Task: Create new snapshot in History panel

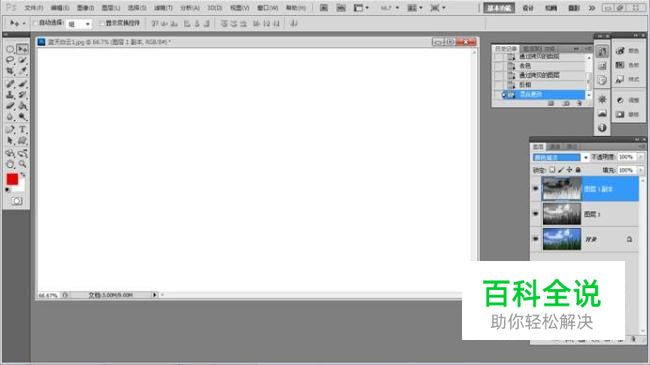Action: point(565,104)
